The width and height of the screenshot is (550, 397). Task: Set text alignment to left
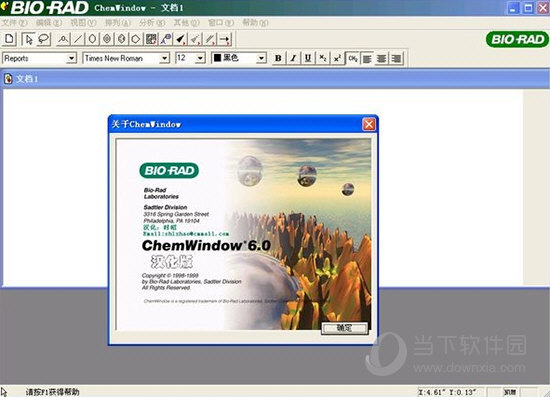point(367,58)
